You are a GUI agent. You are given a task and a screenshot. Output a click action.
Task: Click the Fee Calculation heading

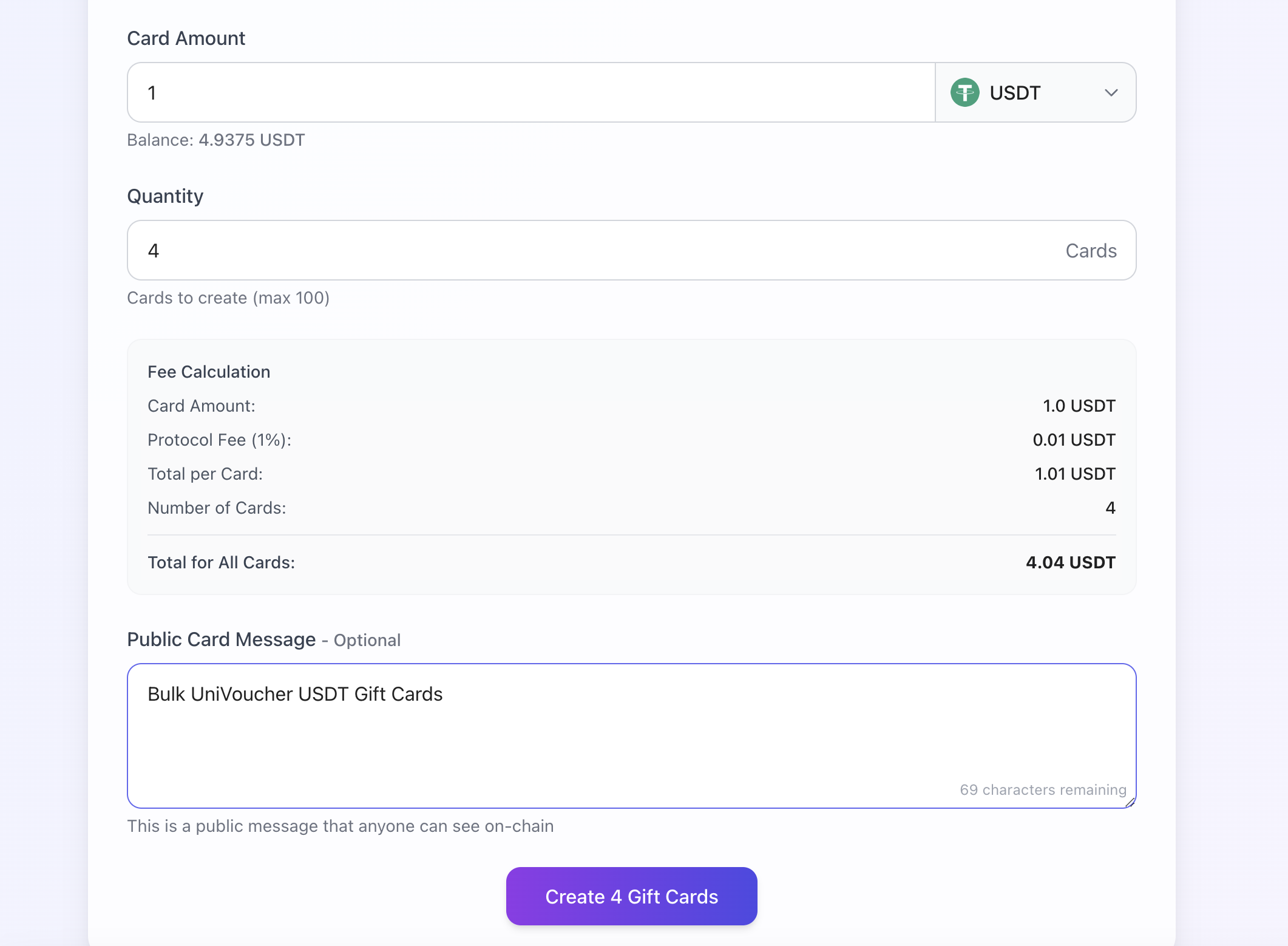pos(209,372)
